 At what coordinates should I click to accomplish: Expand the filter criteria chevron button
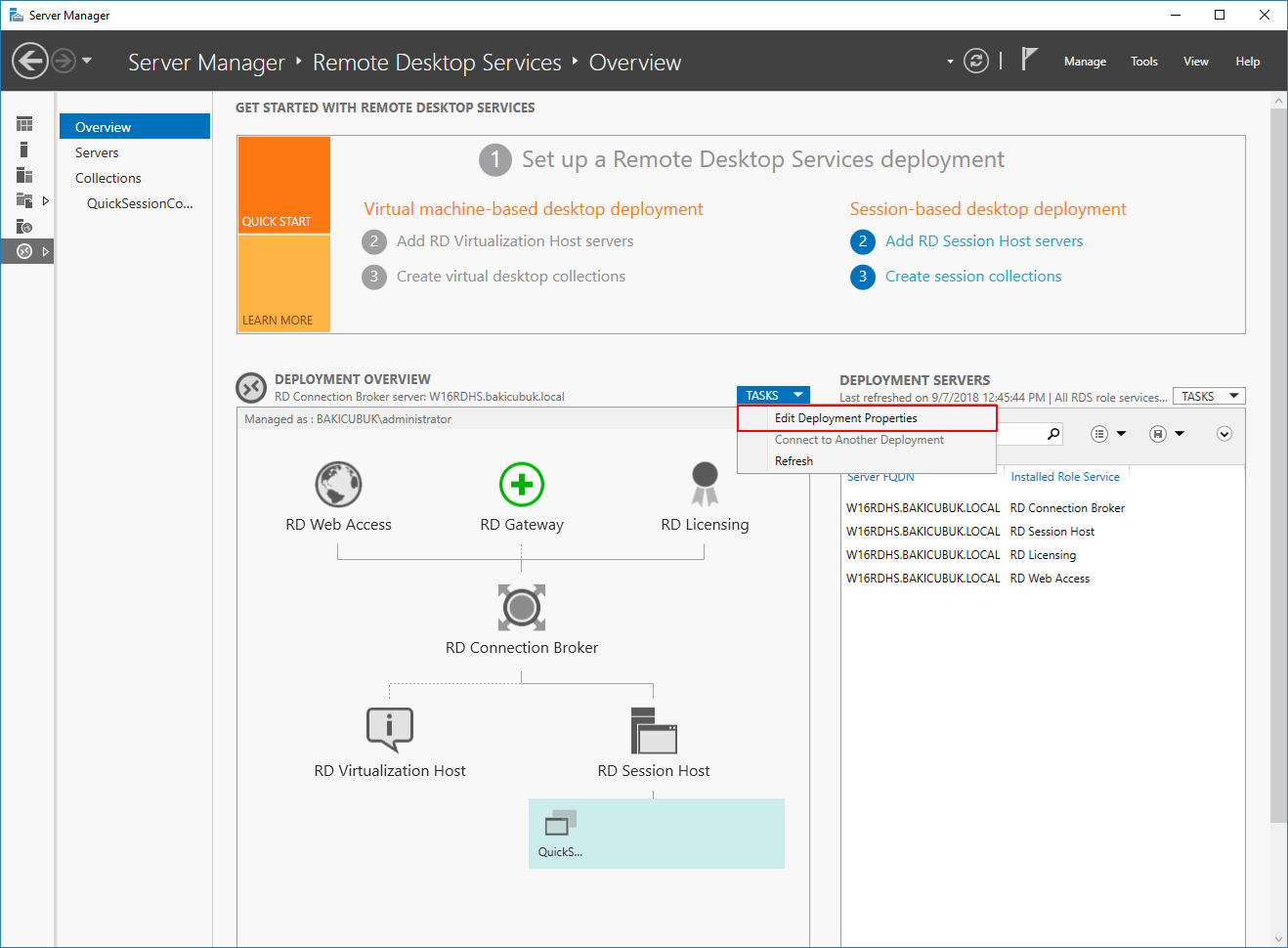[1224, 434]
